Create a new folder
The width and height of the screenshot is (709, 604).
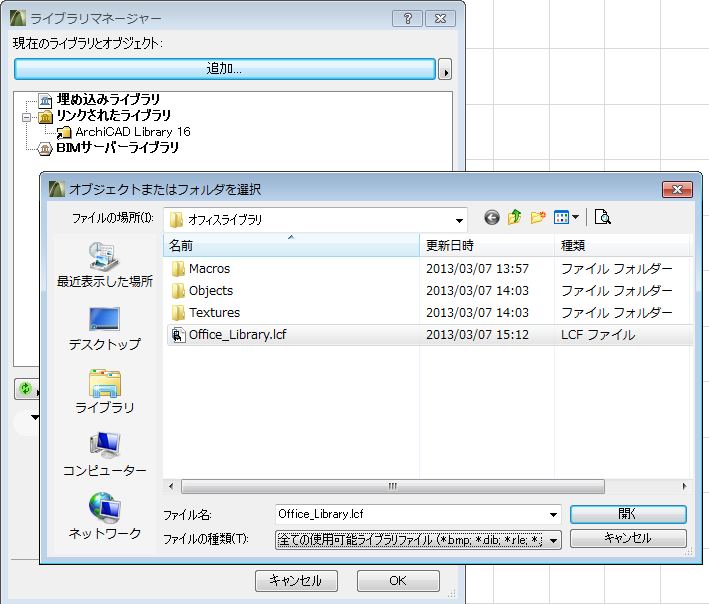click(538, 218)
